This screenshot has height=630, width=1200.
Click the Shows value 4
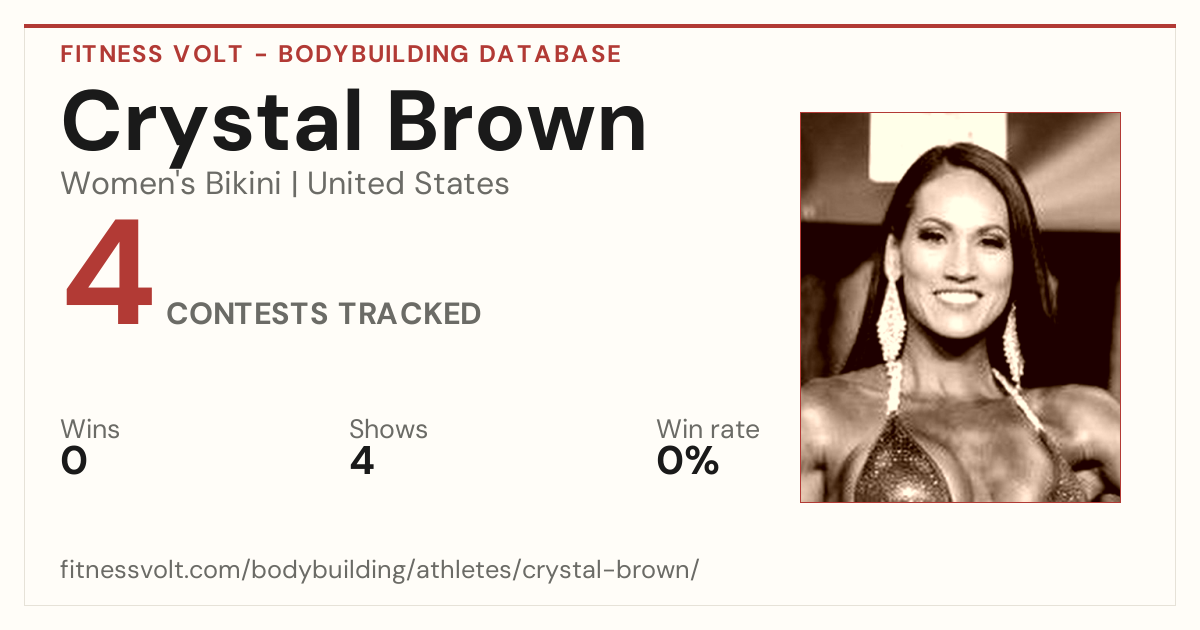(x=362, y=461)
